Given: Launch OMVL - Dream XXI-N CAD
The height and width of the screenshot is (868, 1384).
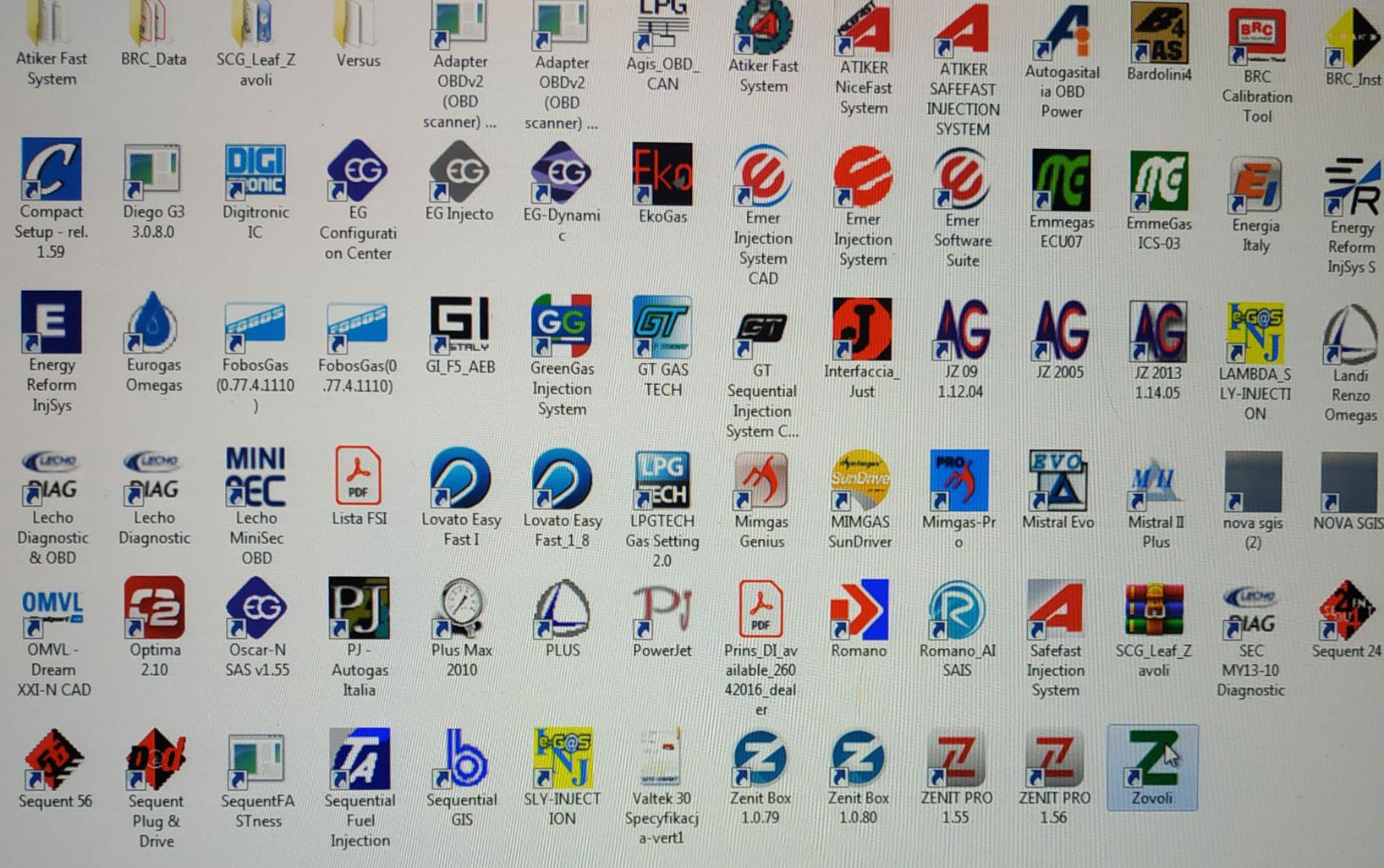Looking at the screenshot, I should pos(52,644).
